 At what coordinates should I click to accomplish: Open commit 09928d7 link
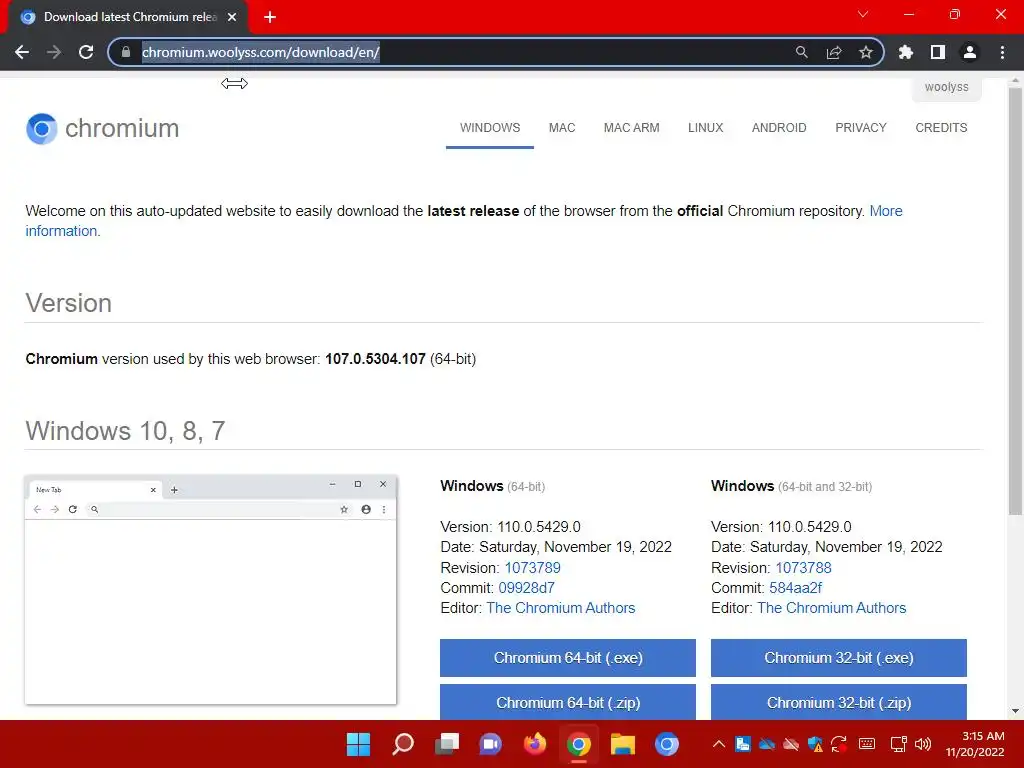point(526,588)
